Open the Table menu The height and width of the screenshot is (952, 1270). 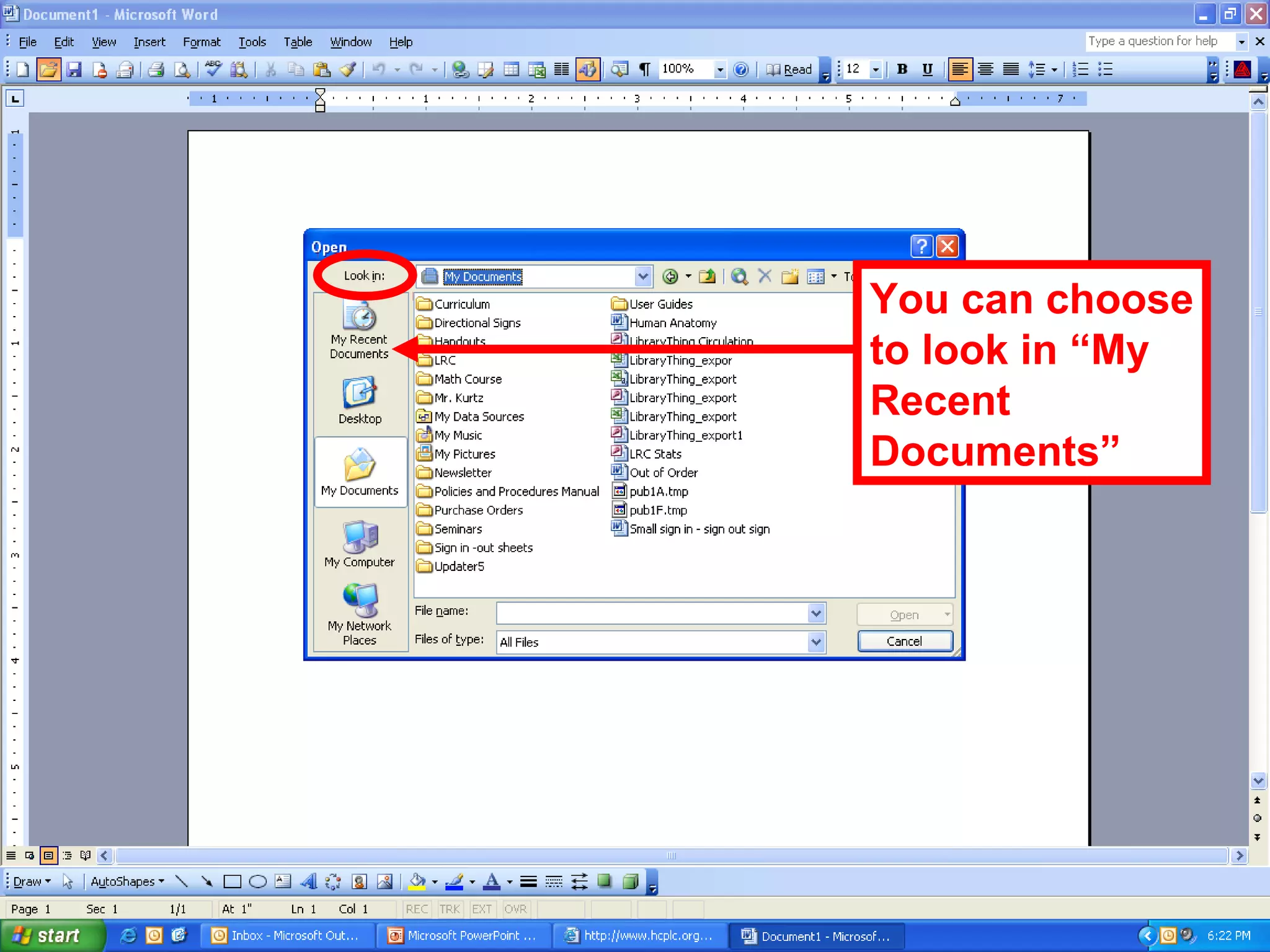tap(298, 42)
